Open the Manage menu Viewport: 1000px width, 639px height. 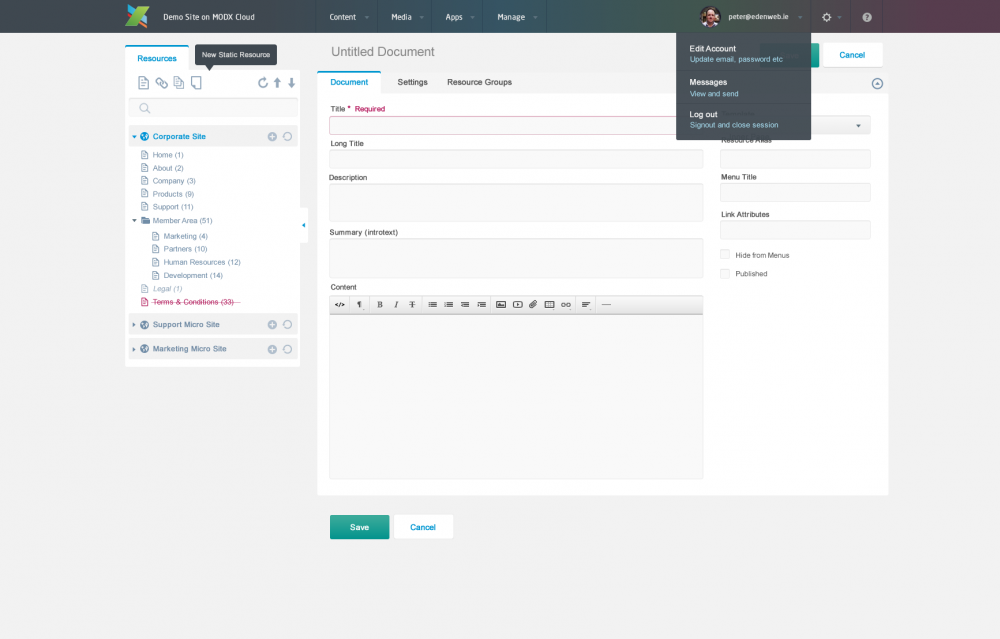tap(511, 17)
